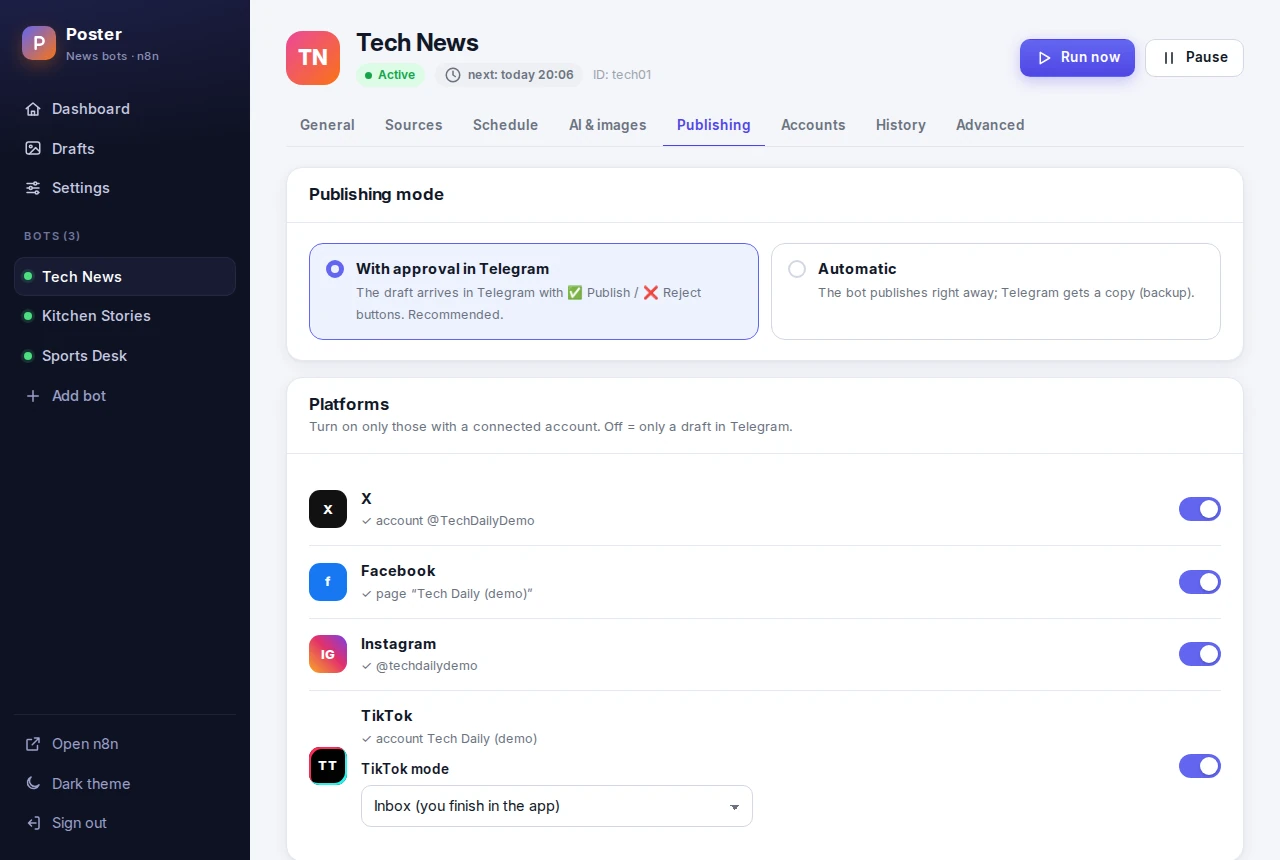Click the pause icon in Pause button
The image size is (1280, 860).
1168,58
